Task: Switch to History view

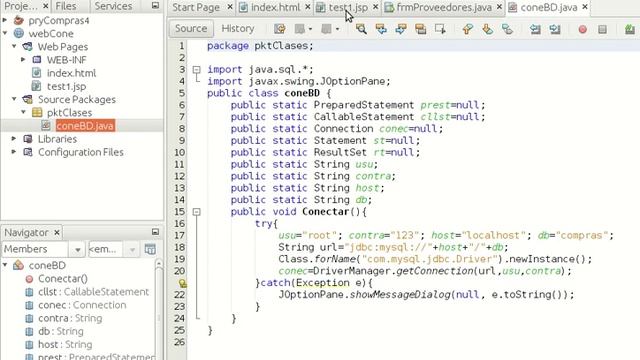Action: tap(238, 29)
